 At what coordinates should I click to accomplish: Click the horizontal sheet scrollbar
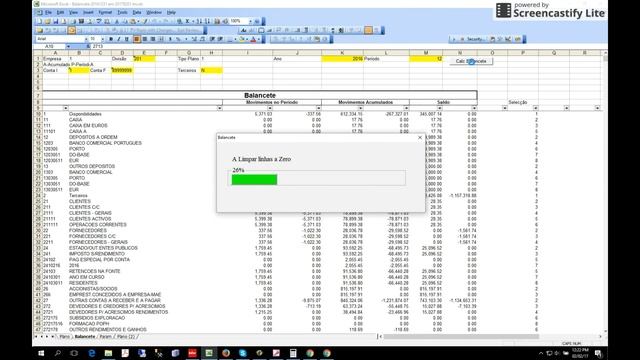(460, 336)
